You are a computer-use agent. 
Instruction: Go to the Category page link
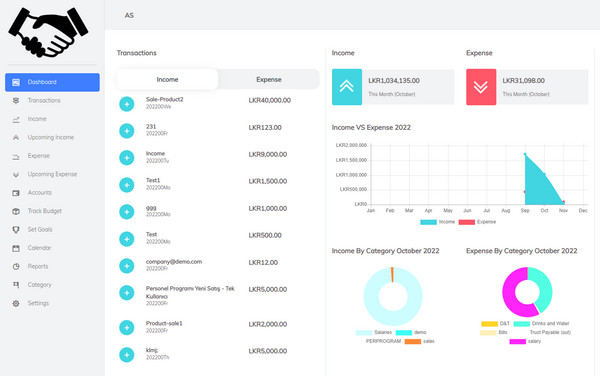click(x=39, y=285)
